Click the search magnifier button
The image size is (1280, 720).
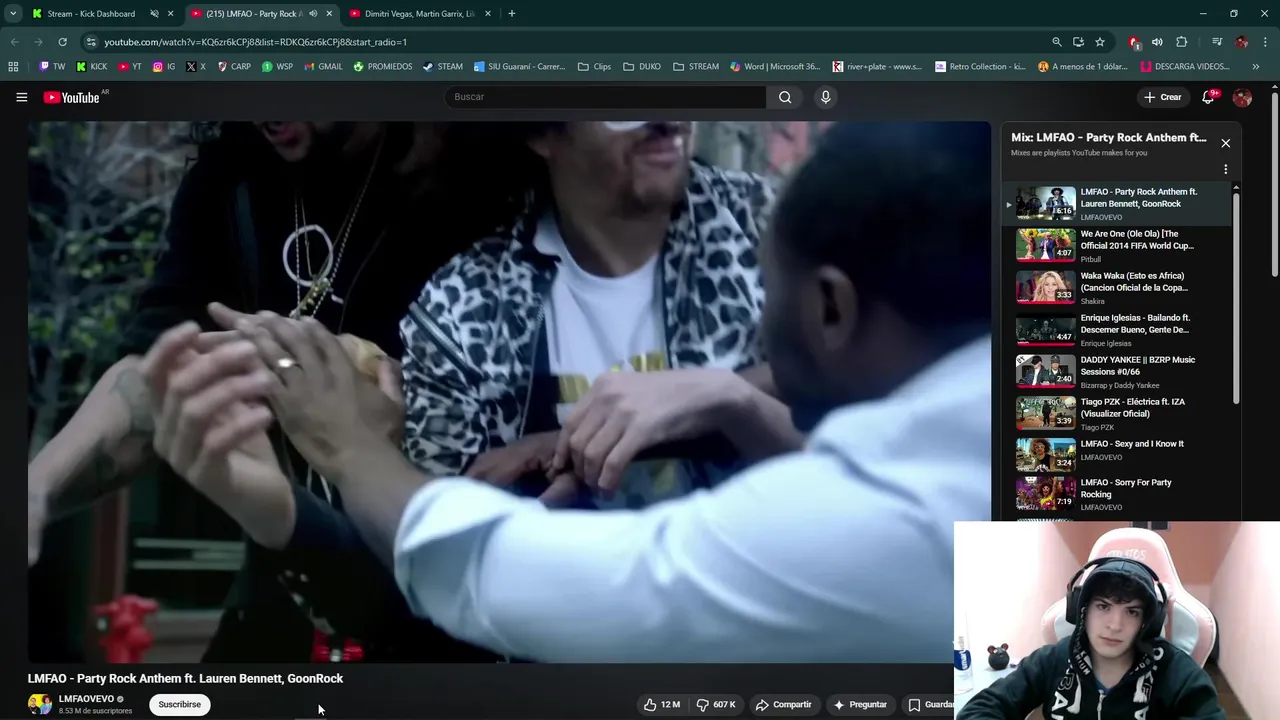coord(785,97)
